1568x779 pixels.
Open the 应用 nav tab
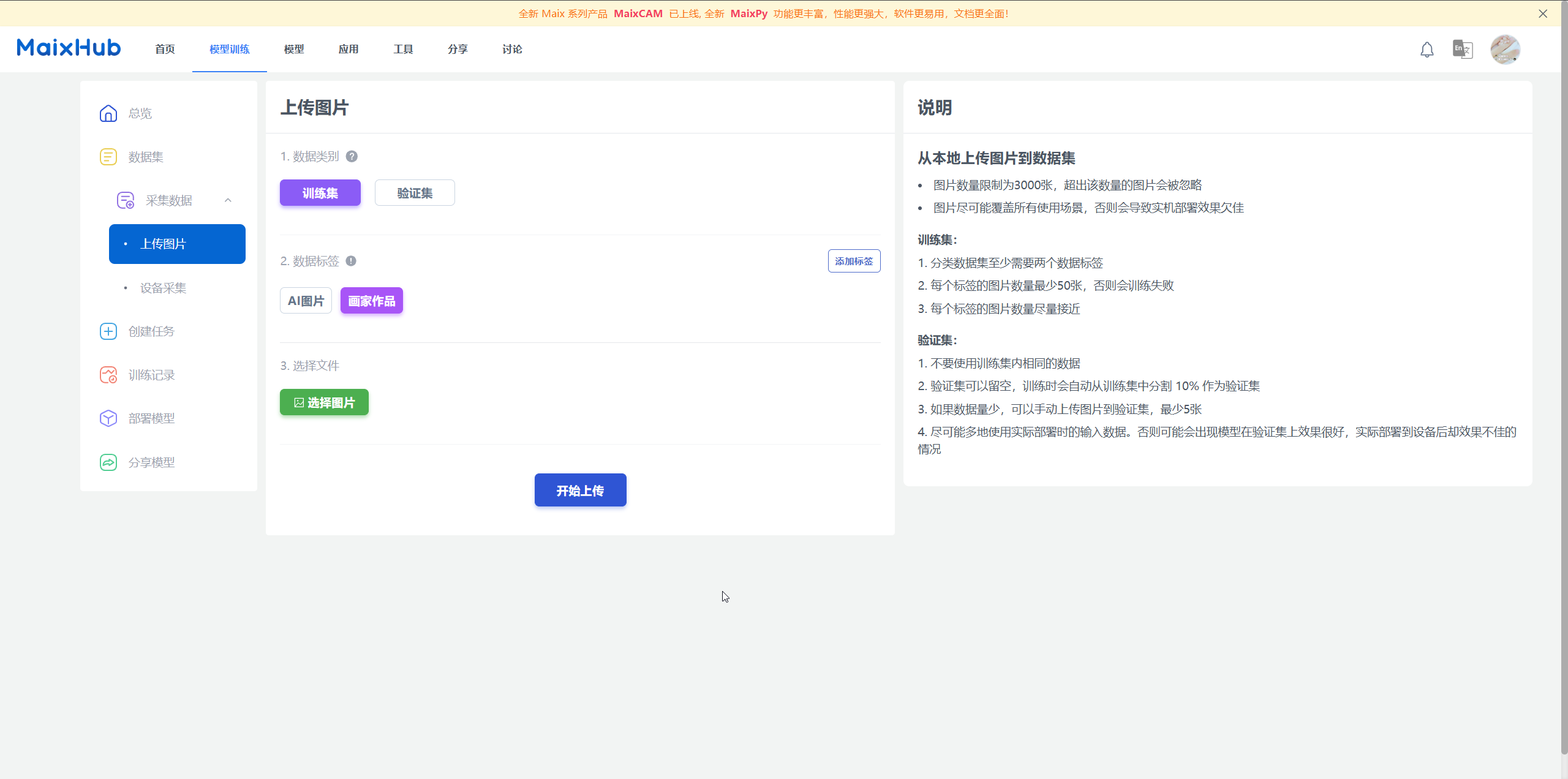coord(349,49)
